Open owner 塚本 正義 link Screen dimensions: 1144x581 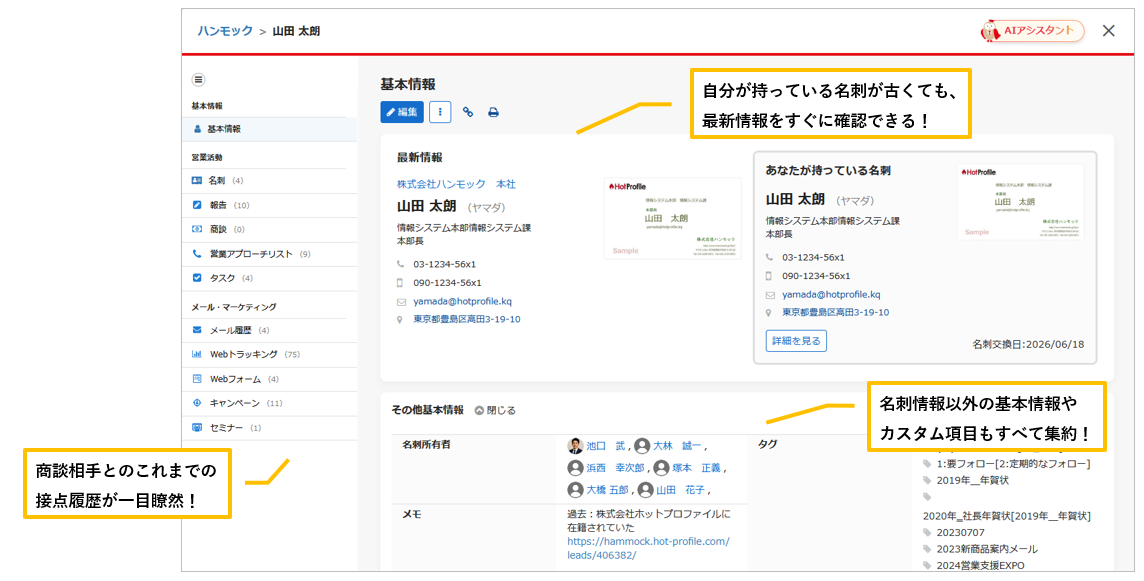(696, 468)
